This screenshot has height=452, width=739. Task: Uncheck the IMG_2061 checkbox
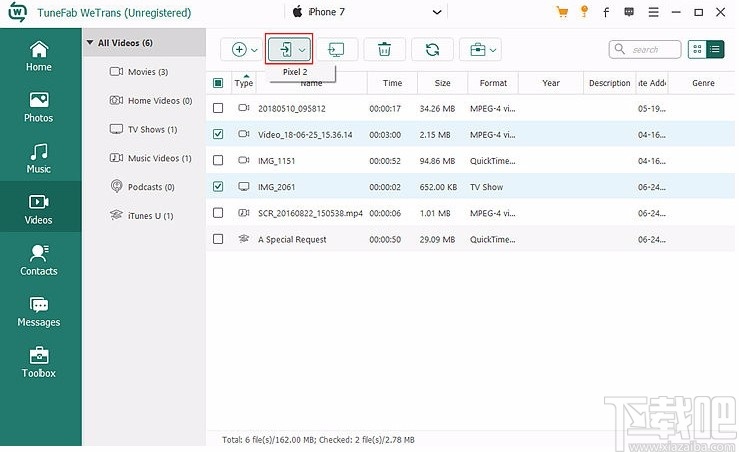[x=218, y=187]
